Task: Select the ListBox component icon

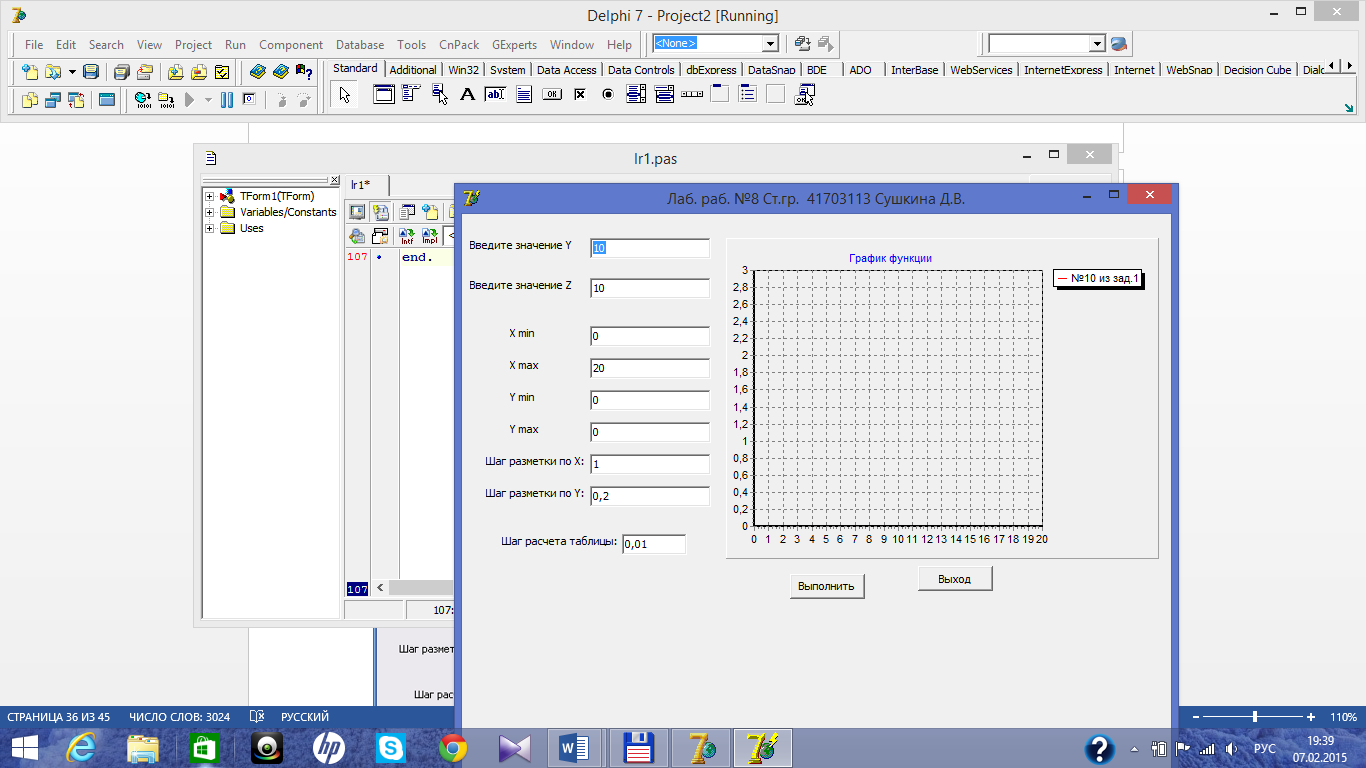Action: (635, 95)
